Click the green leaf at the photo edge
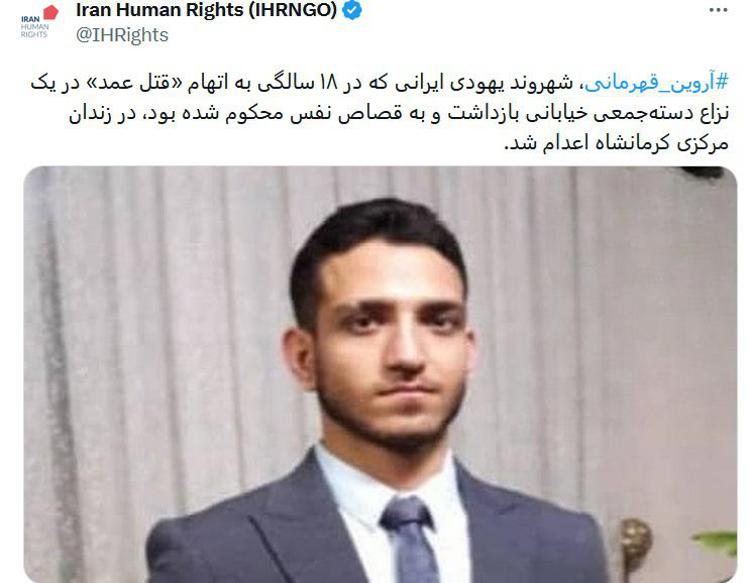 tap(716, 542)
